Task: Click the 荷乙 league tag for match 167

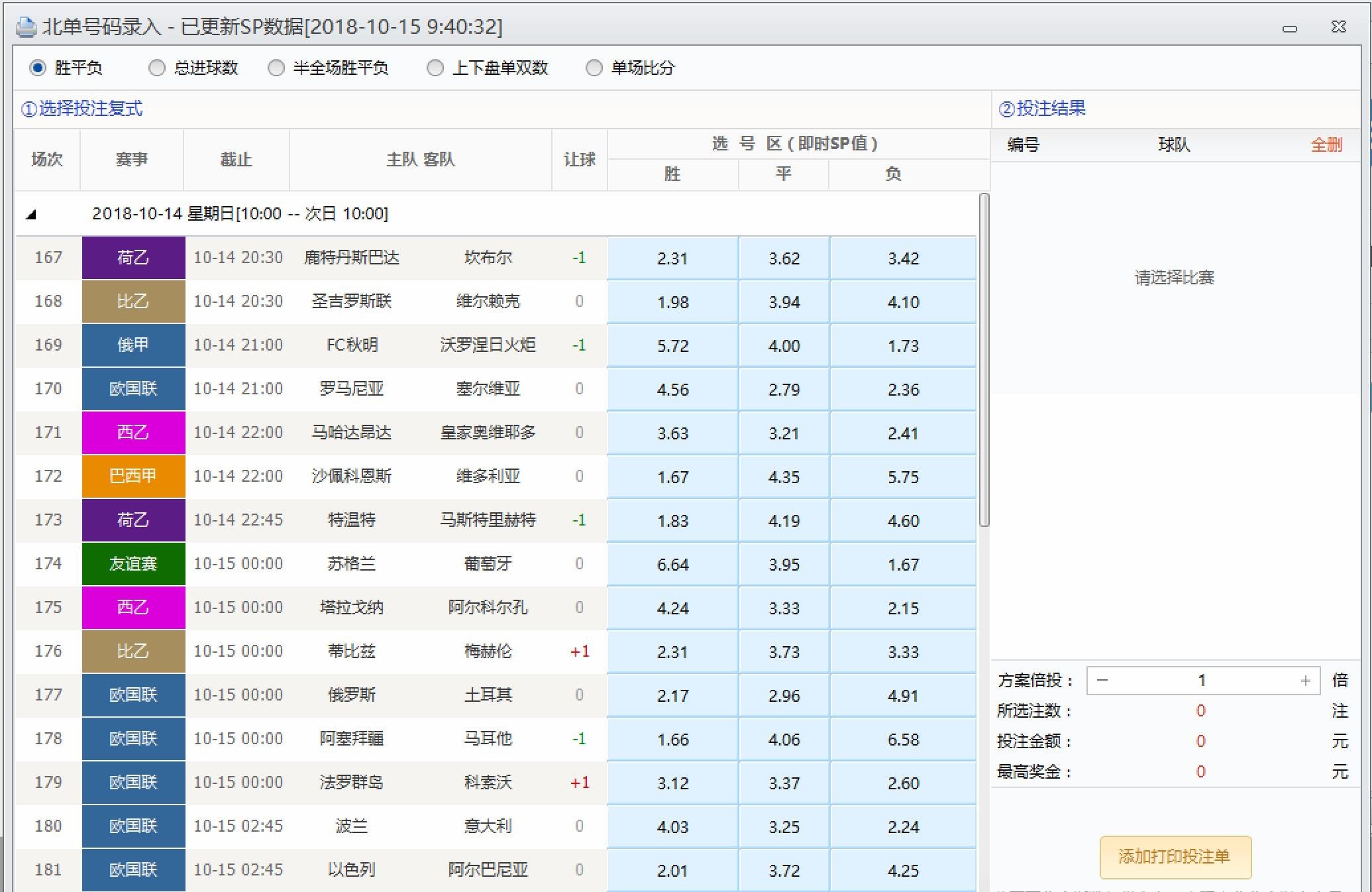Action: click(133, 258)
